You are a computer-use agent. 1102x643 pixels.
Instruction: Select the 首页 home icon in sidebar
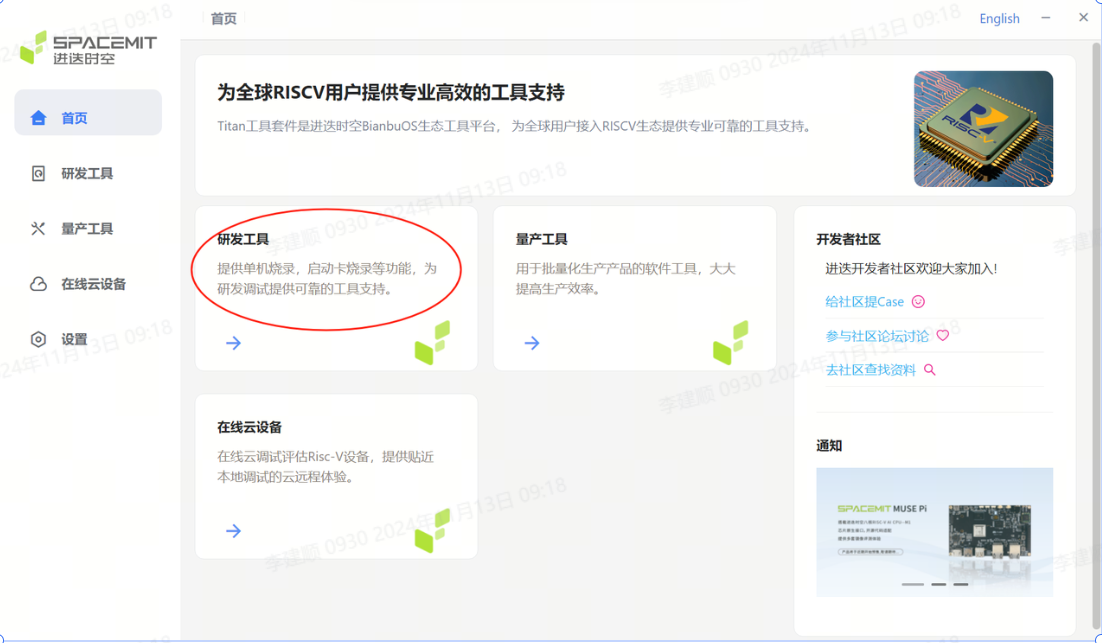coord(39,117)
